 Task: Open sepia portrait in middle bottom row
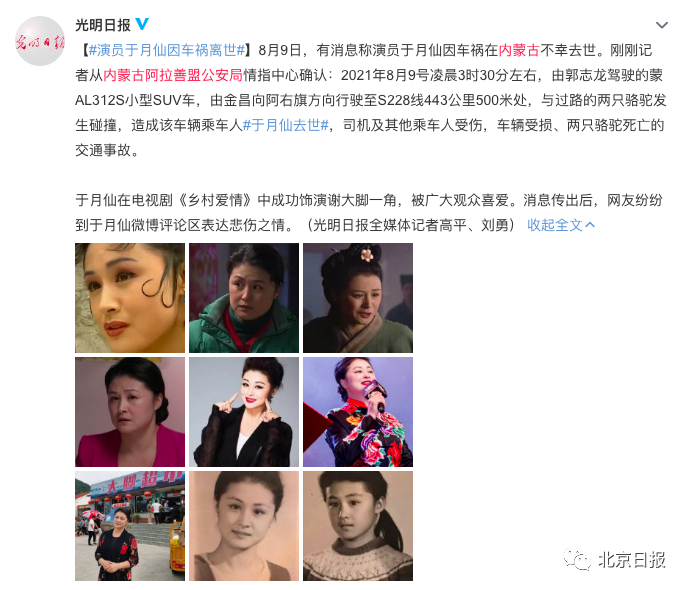pos(244,526)
